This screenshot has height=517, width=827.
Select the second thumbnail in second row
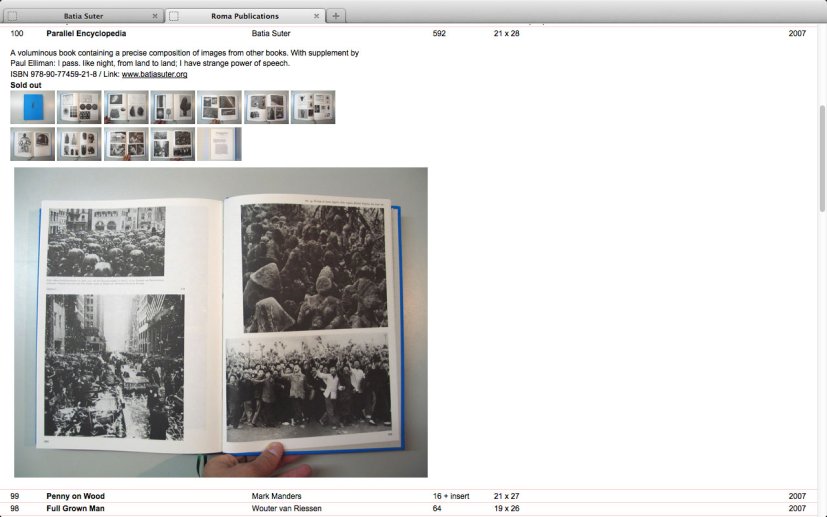[x=79, y=144]
